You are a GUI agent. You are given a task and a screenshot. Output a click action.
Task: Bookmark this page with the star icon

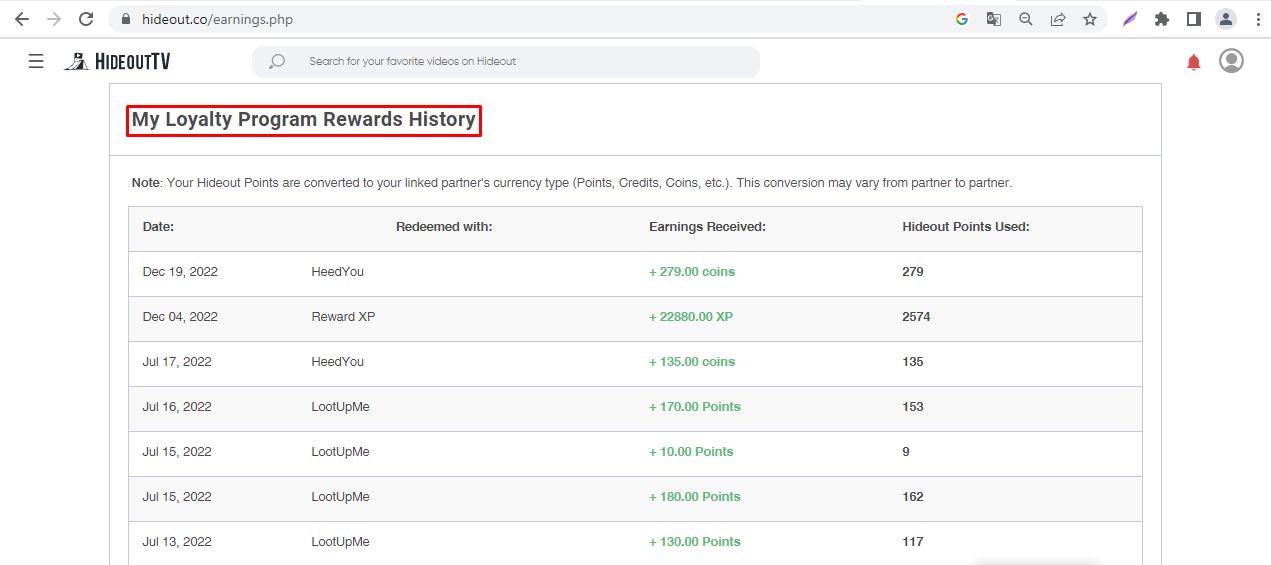1090,19
